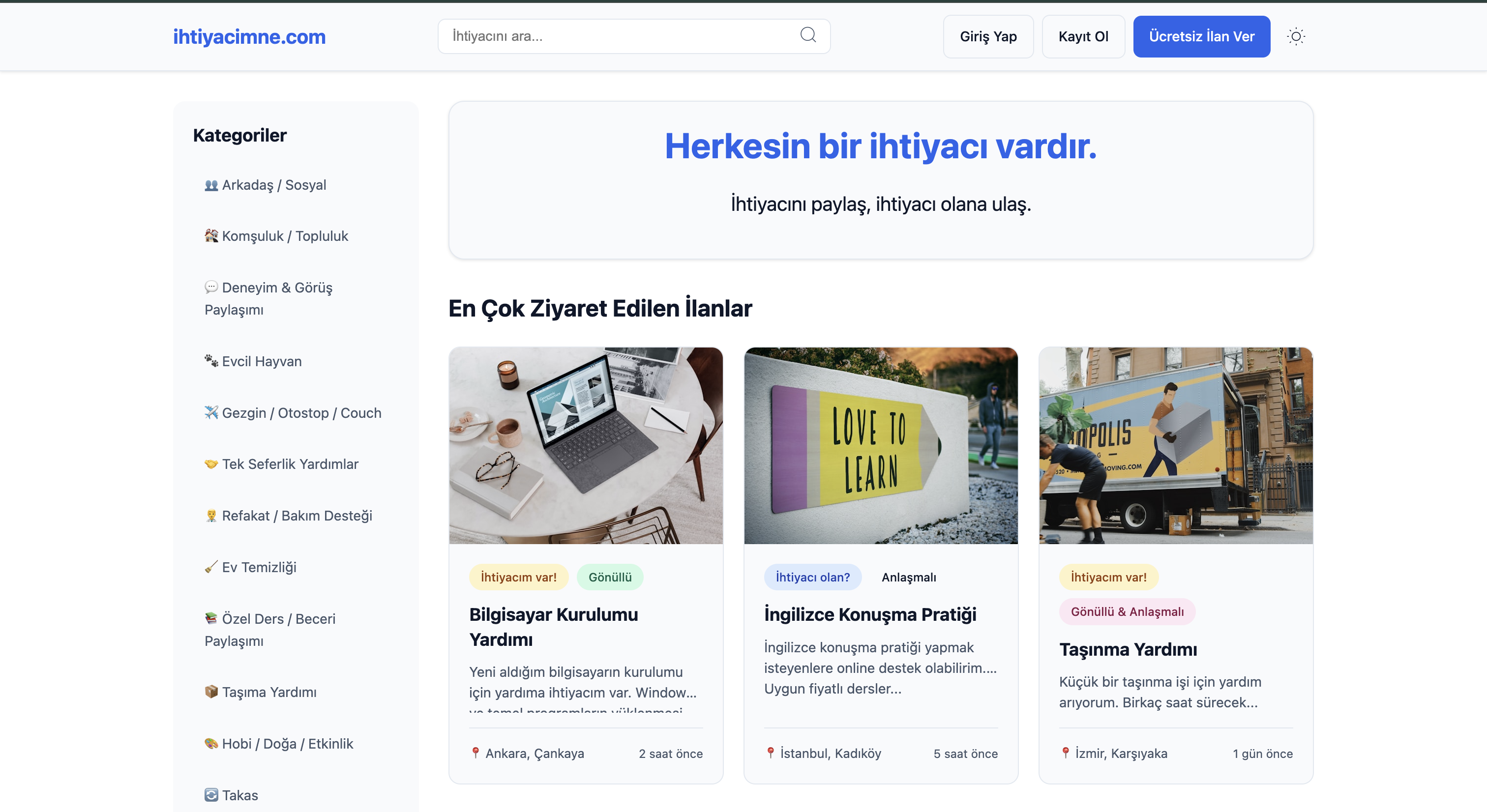Click the location pin on the Ankara listing
The height and width of the screenshot is (812, 1487).
pyautogui.click(x=476, y=753)
